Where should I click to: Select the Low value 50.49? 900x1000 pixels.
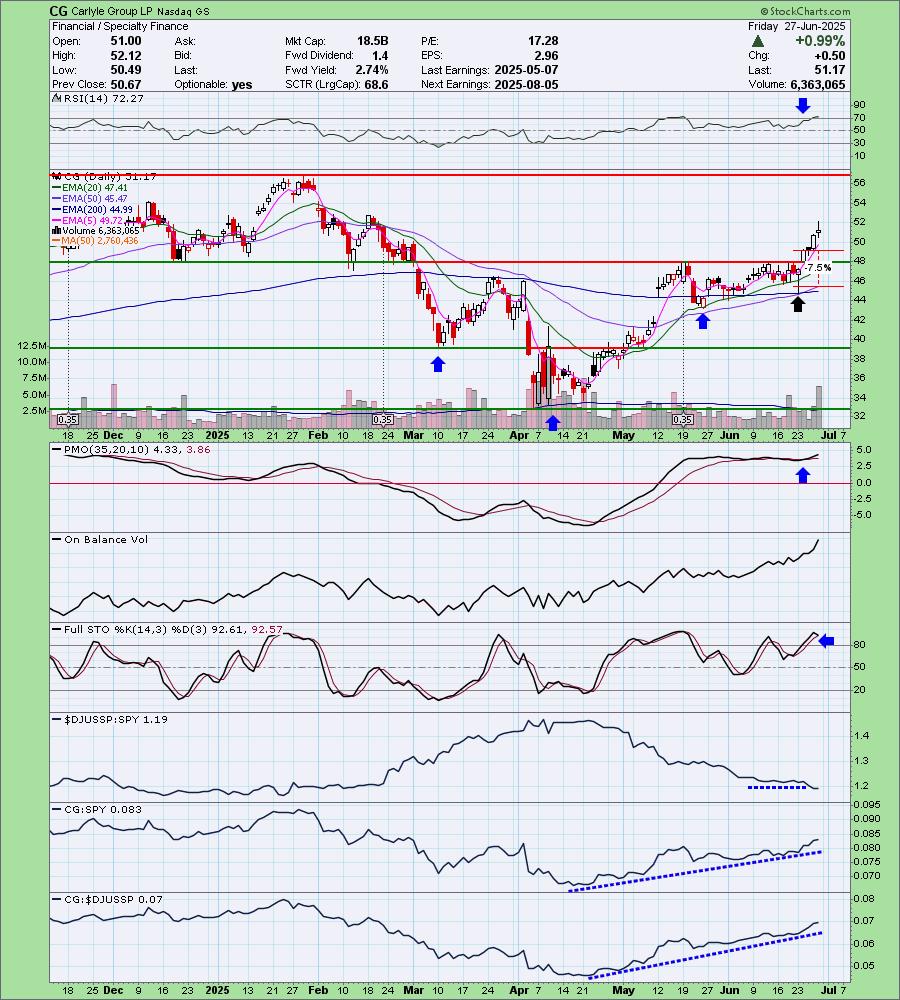[x=126, y=70]
